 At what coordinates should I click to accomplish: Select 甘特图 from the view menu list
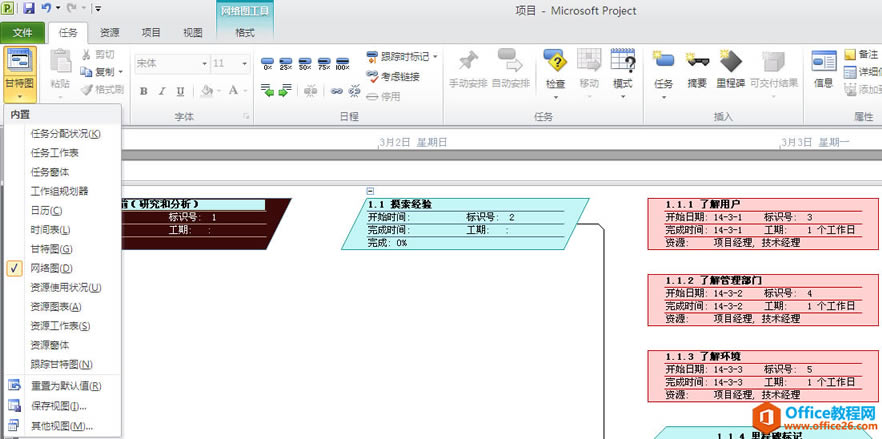click(62, 249)
